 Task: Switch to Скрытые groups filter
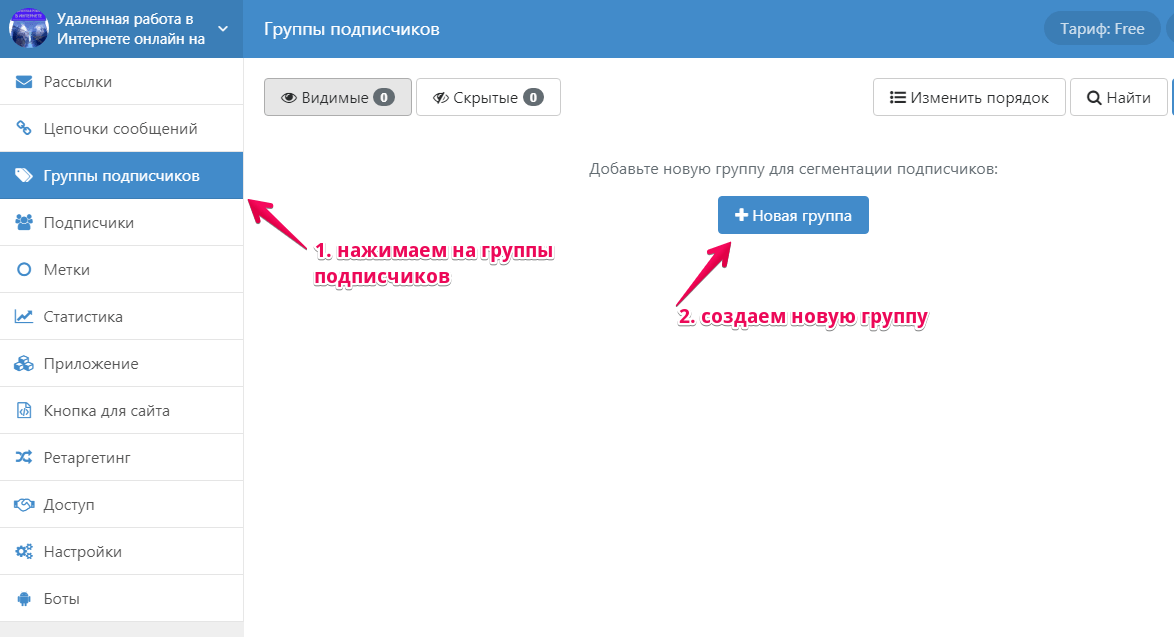(488, 98)
